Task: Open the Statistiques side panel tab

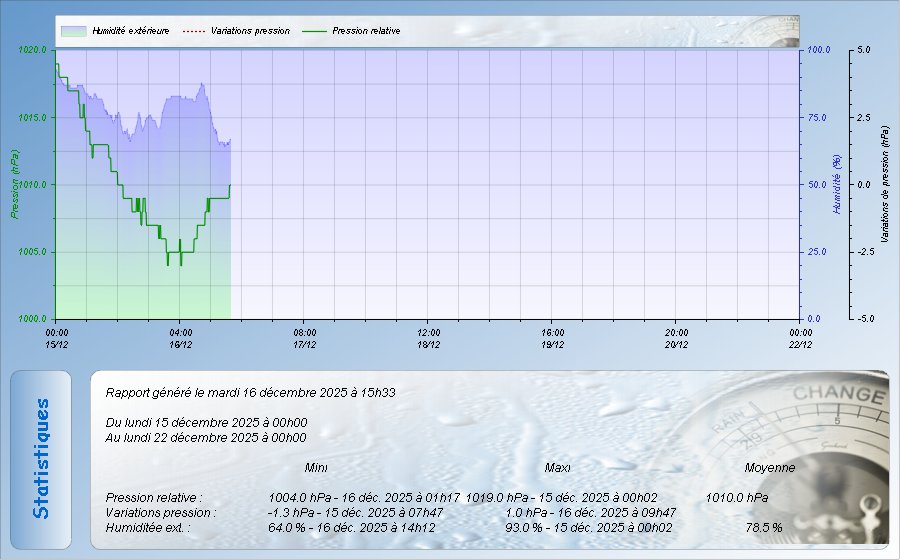Action: point(41,458)
